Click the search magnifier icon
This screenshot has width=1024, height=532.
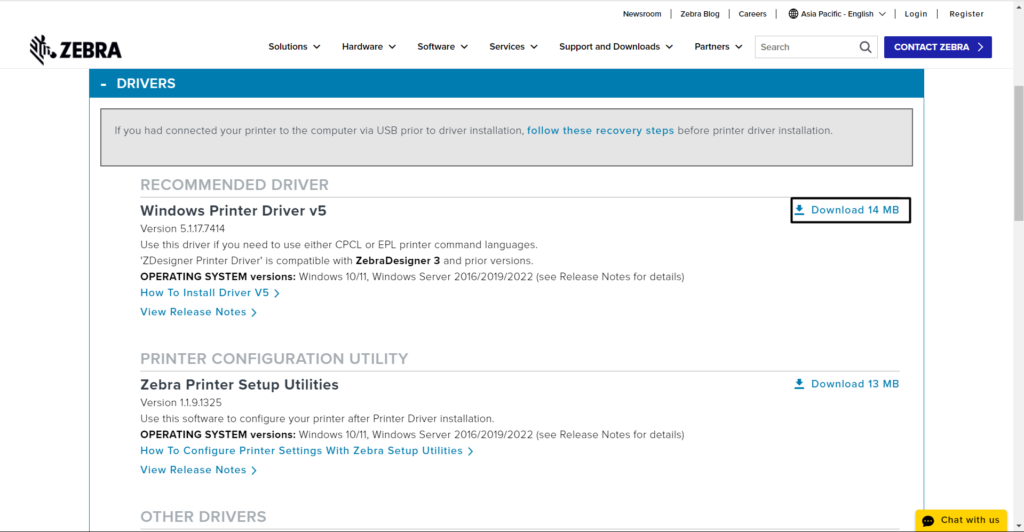pyautogui.click(x=866, y=47)
